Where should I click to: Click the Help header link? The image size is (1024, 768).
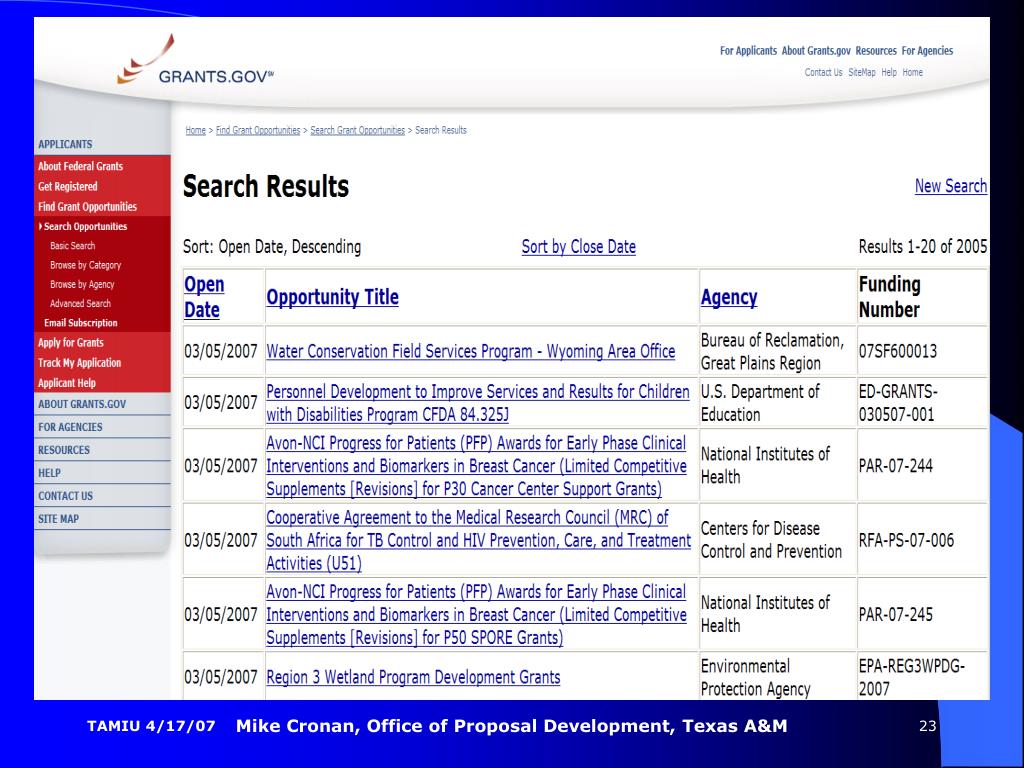point(889,72)
